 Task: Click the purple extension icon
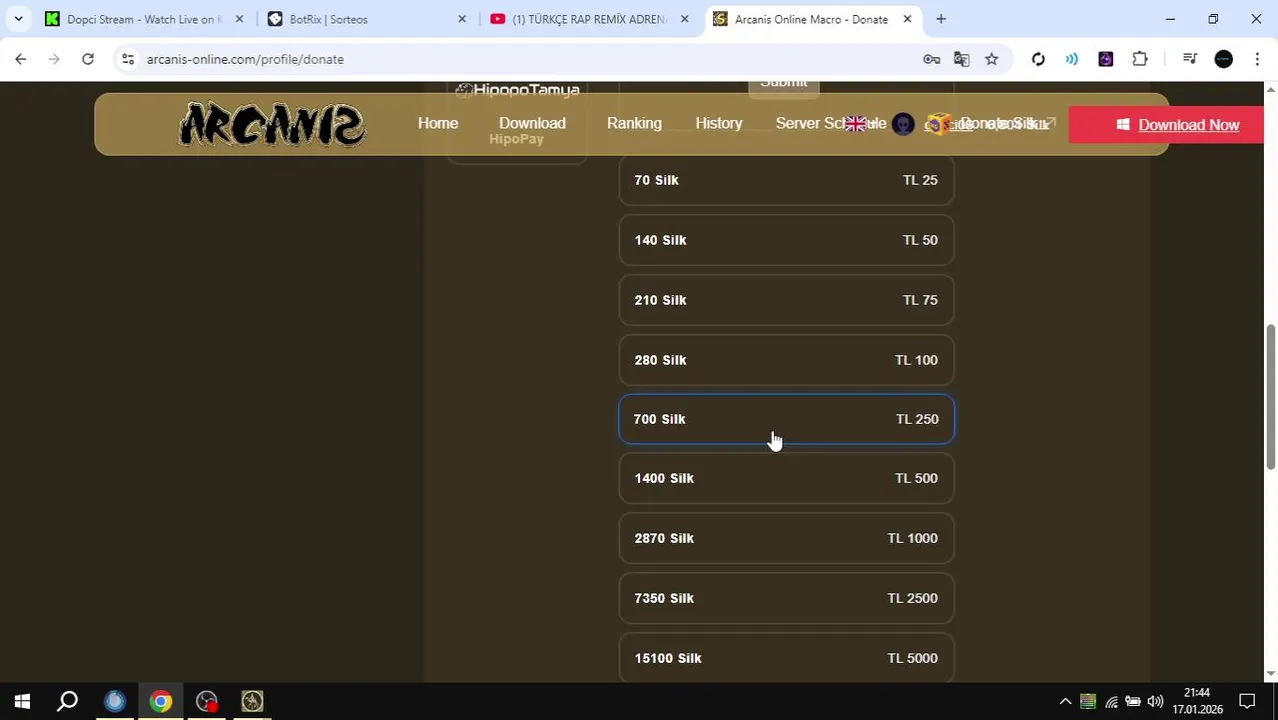(1105, 59)
